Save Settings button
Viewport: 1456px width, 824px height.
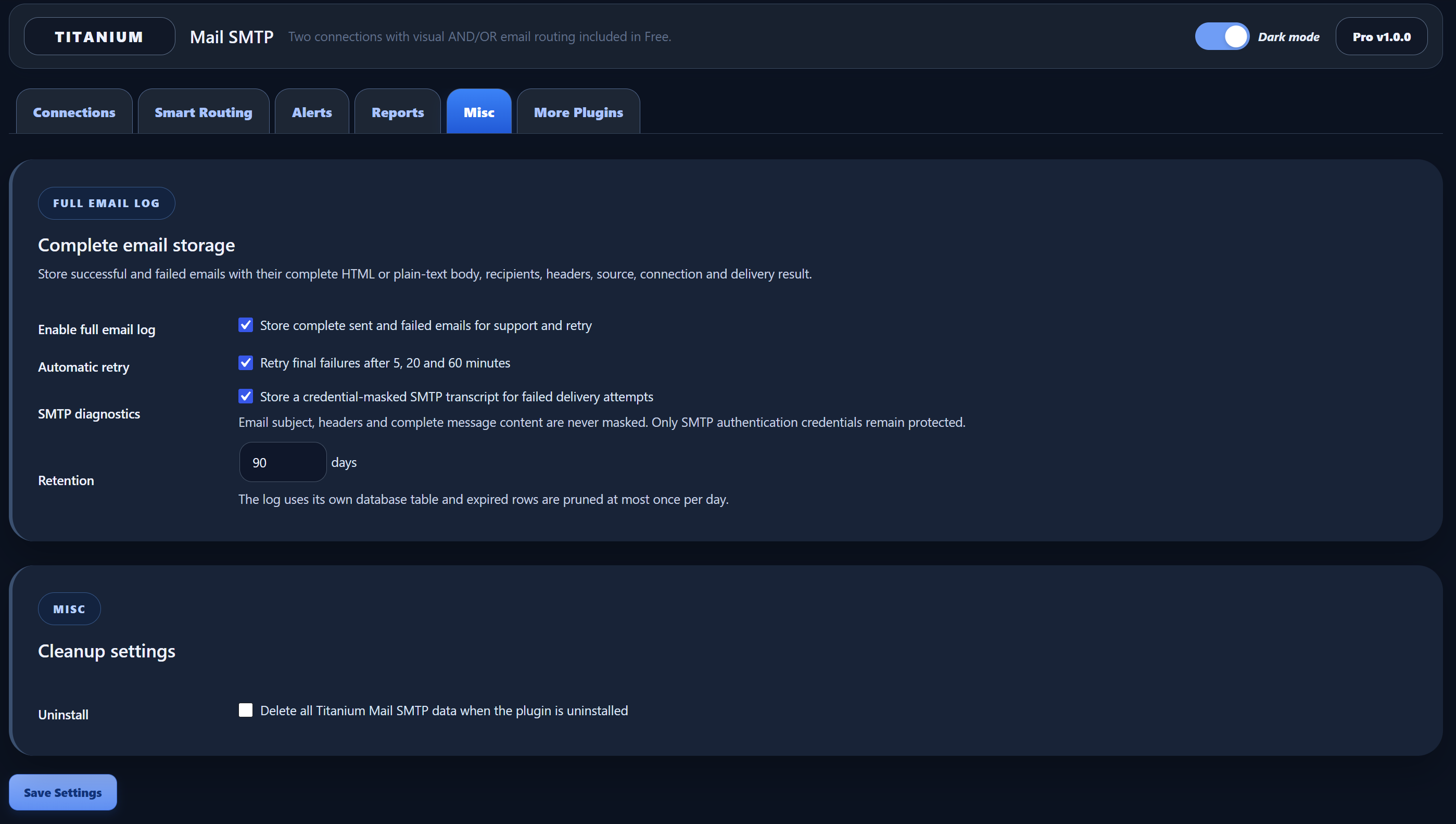pos(63,792)
